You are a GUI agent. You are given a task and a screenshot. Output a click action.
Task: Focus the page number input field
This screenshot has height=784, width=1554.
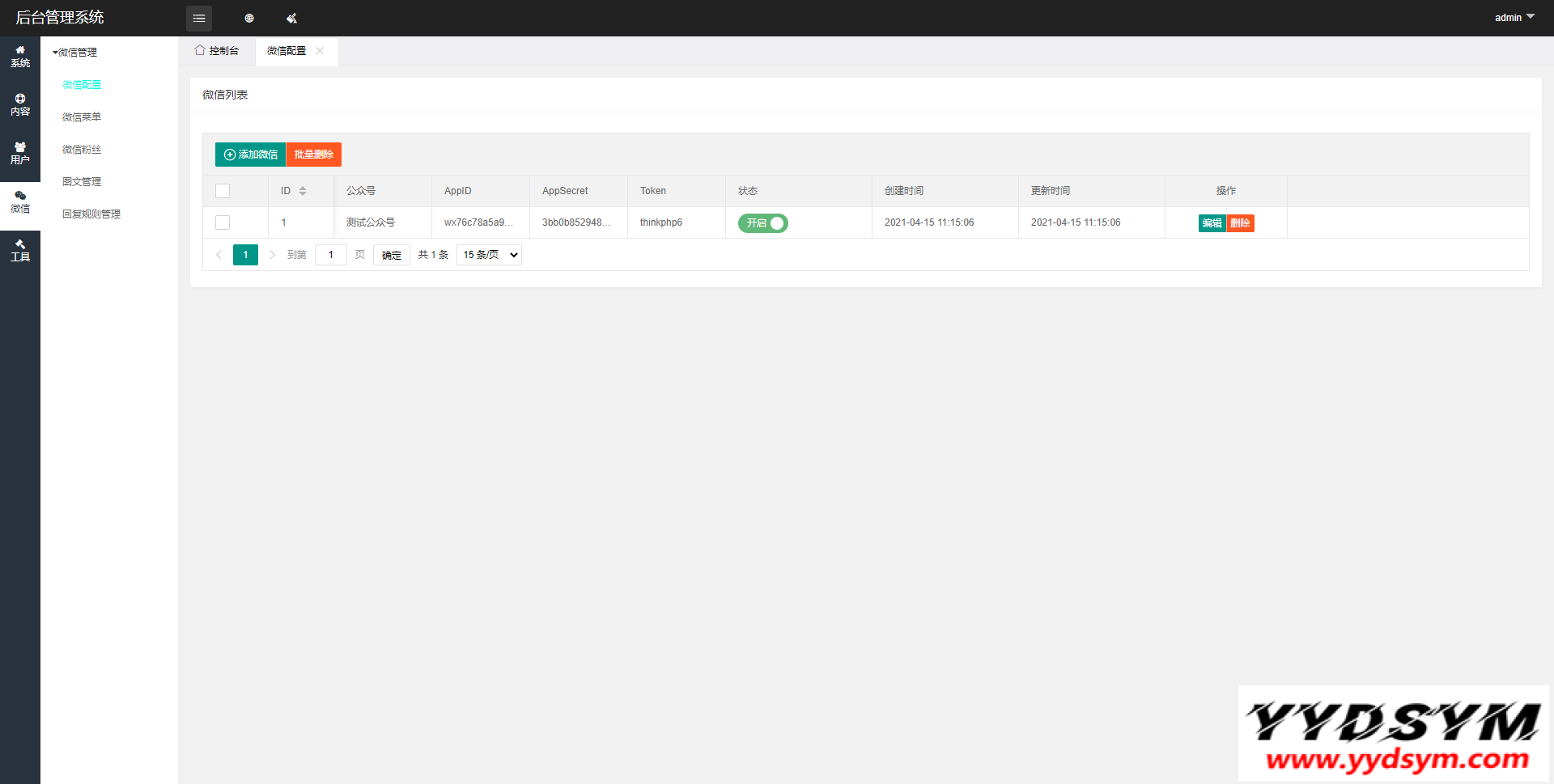tap(331, 255)
